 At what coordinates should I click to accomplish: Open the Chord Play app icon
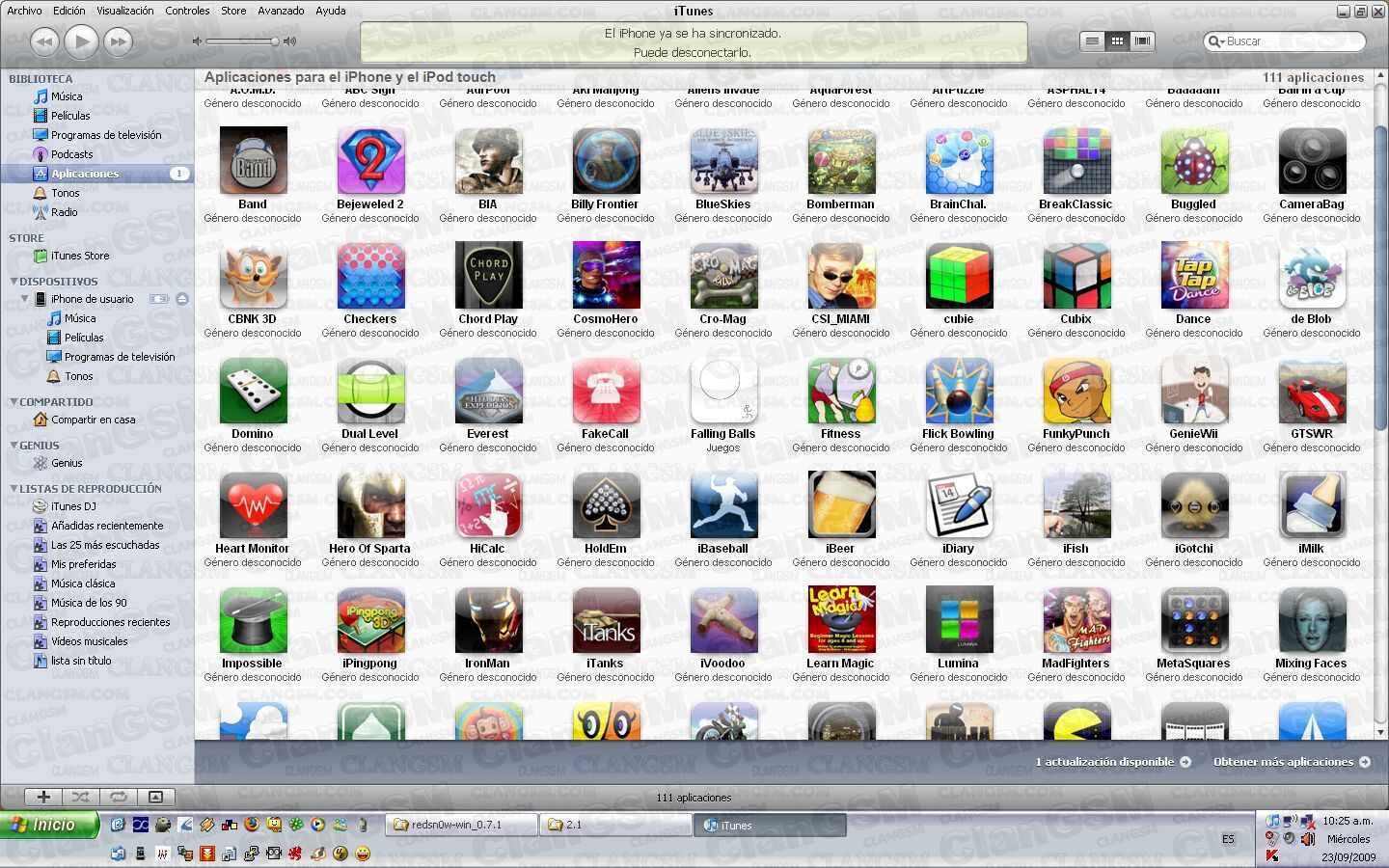point(488,276)
